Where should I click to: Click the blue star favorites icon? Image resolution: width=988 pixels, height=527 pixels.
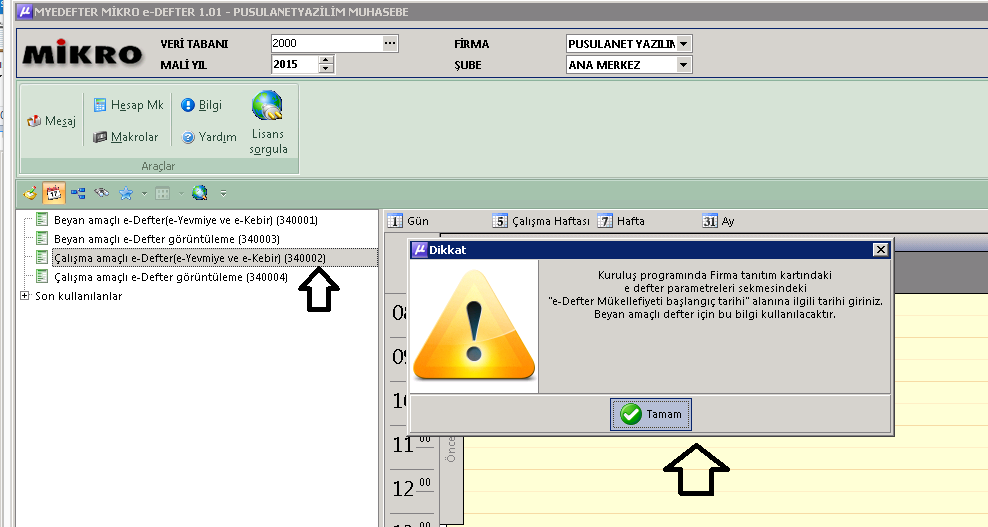pos(126,193)
